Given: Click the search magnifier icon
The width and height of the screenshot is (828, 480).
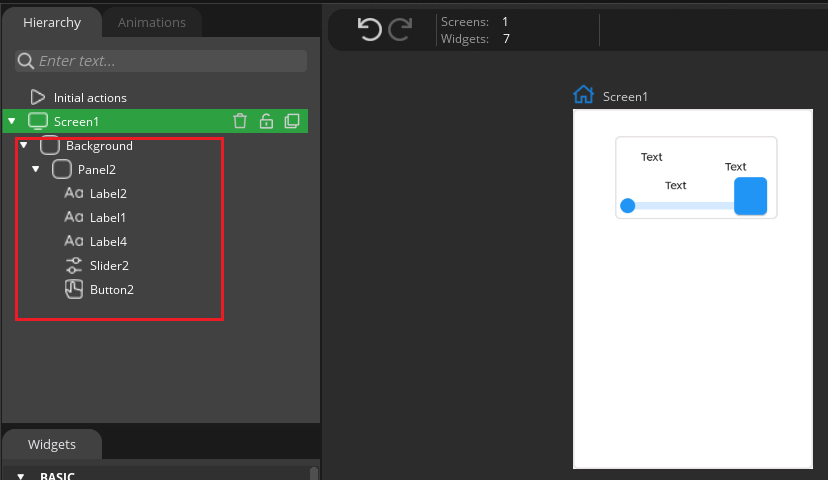Looking at the screenshot, I should [25, 61].
